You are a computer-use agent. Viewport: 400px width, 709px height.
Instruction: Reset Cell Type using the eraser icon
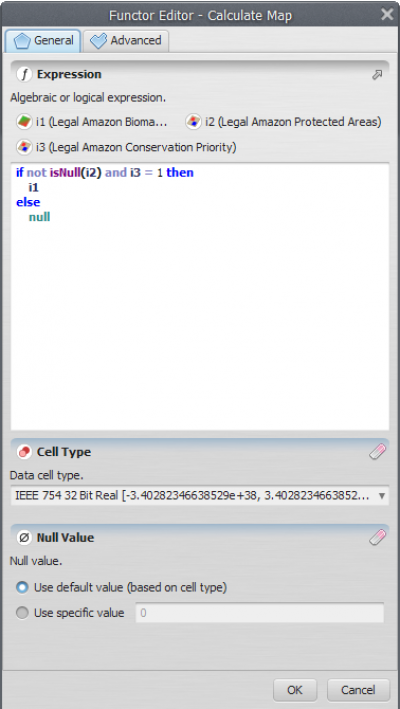377,452
